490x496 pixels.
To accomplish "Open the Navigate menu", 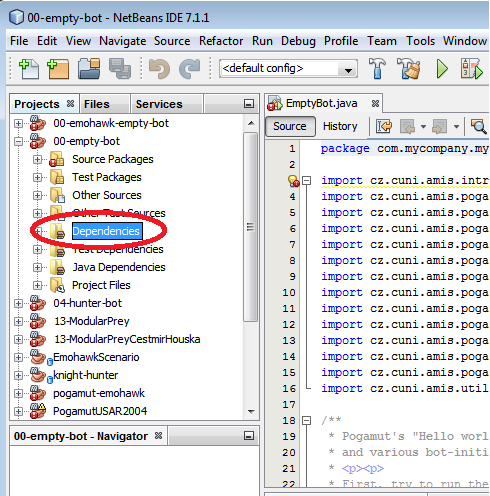I will (123, 41).
